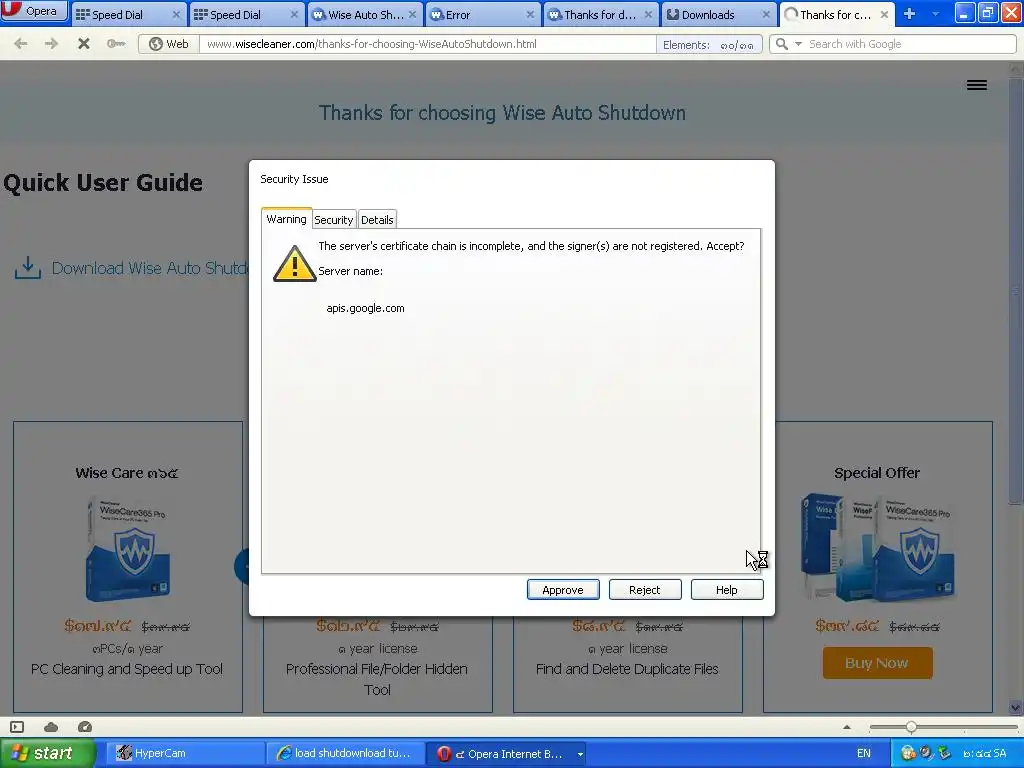Image resolution: width=1024 pixels, height=768 pixels.
Task: Click the EN language indicator
Action: [863, 753]
